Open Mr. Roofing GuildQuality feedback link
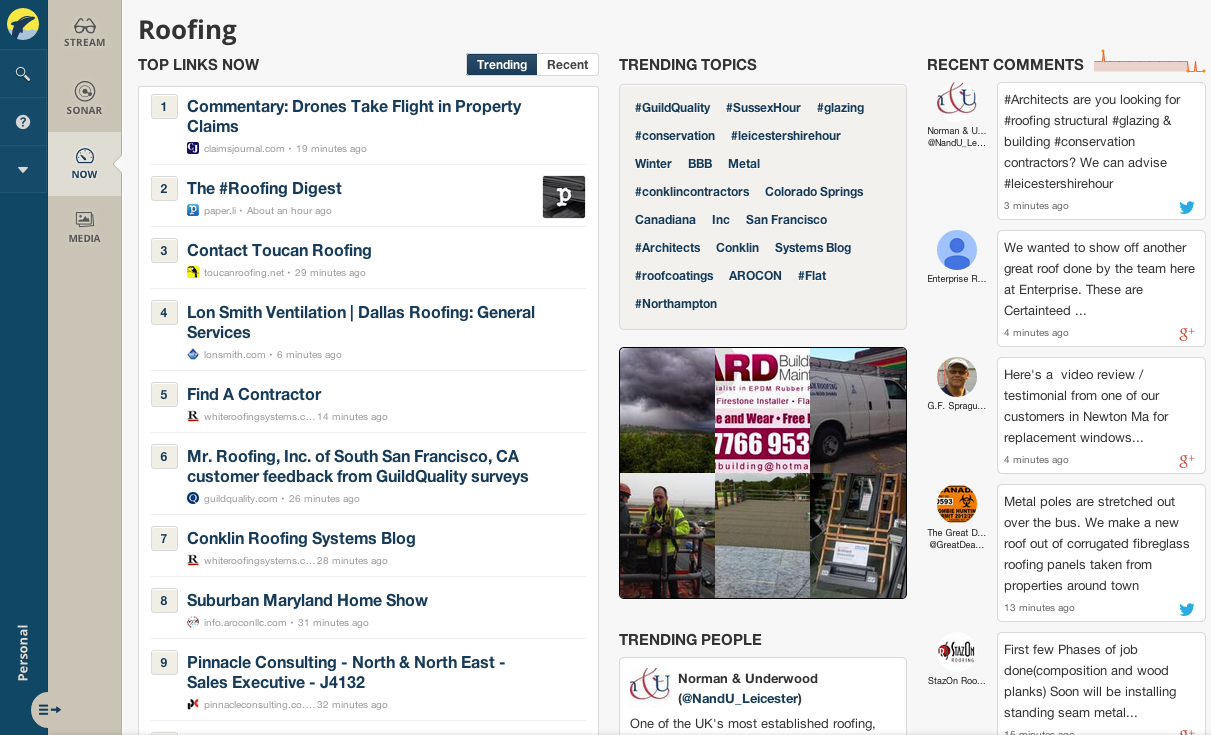The height and width of the screenshot is (735, 1211). coord(358,466)
